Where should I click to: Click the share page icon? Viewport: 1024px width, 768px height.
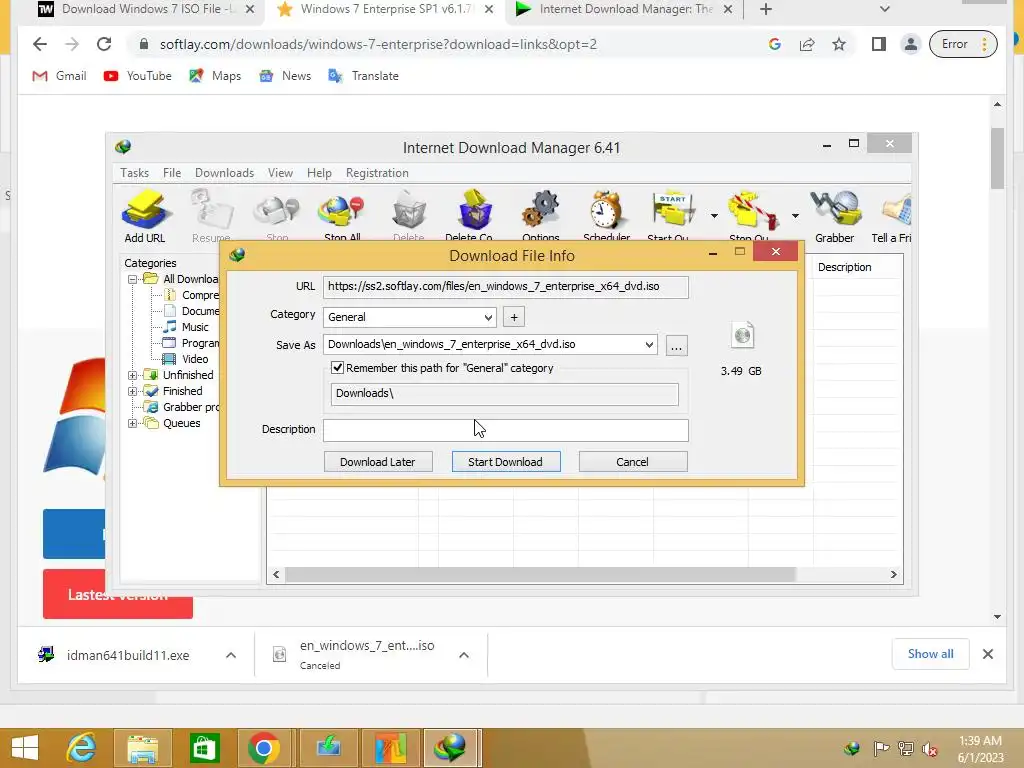pos(807,44)
